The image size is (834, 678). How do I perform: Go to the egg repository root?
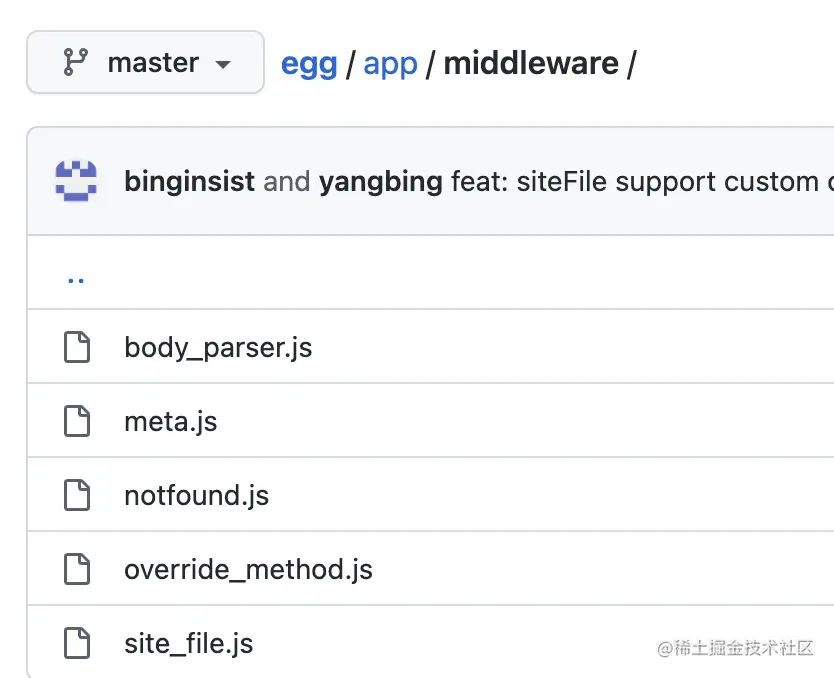coord(308,64)
